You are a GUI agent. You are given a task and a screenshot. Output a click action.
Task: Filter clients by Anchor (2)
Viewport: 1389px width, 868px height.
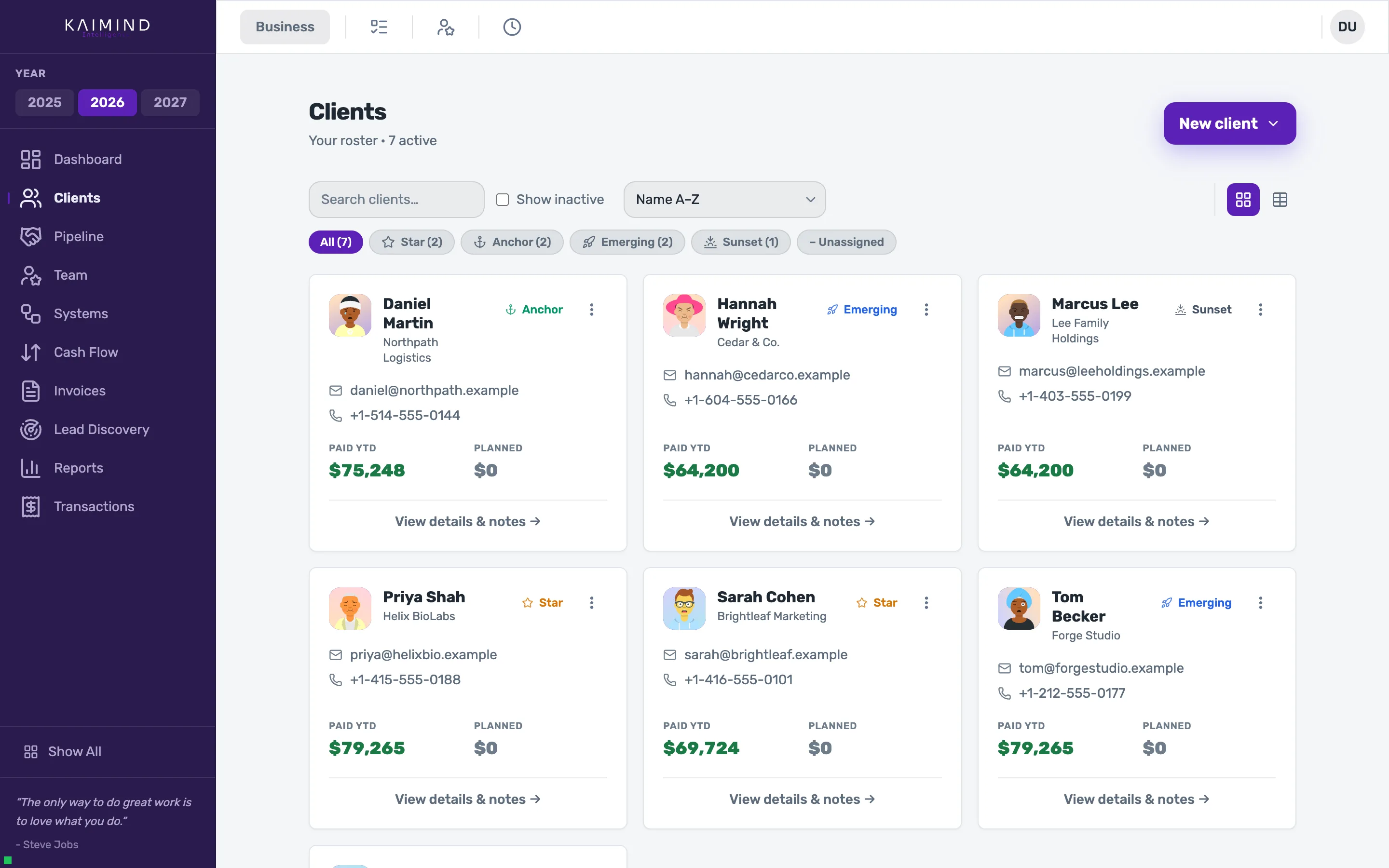click(x=512, y=242)
